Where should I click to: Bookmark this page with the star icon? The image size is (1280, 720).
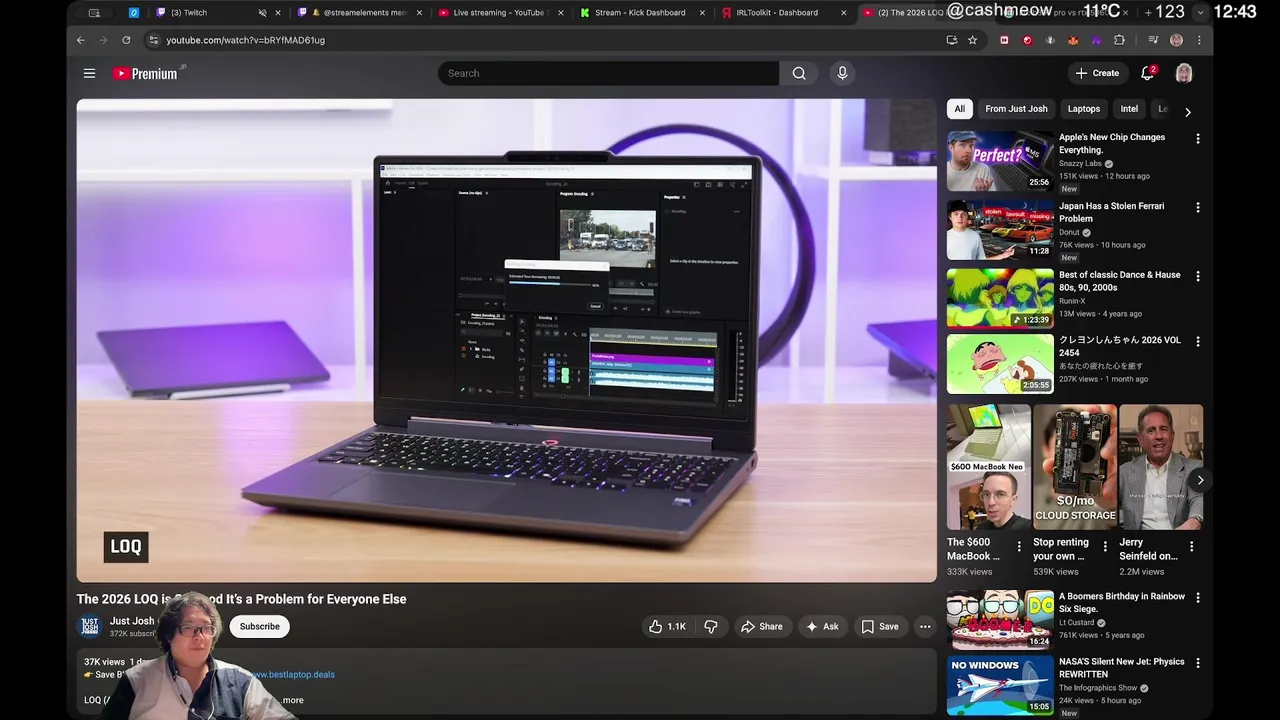(972, 40)
